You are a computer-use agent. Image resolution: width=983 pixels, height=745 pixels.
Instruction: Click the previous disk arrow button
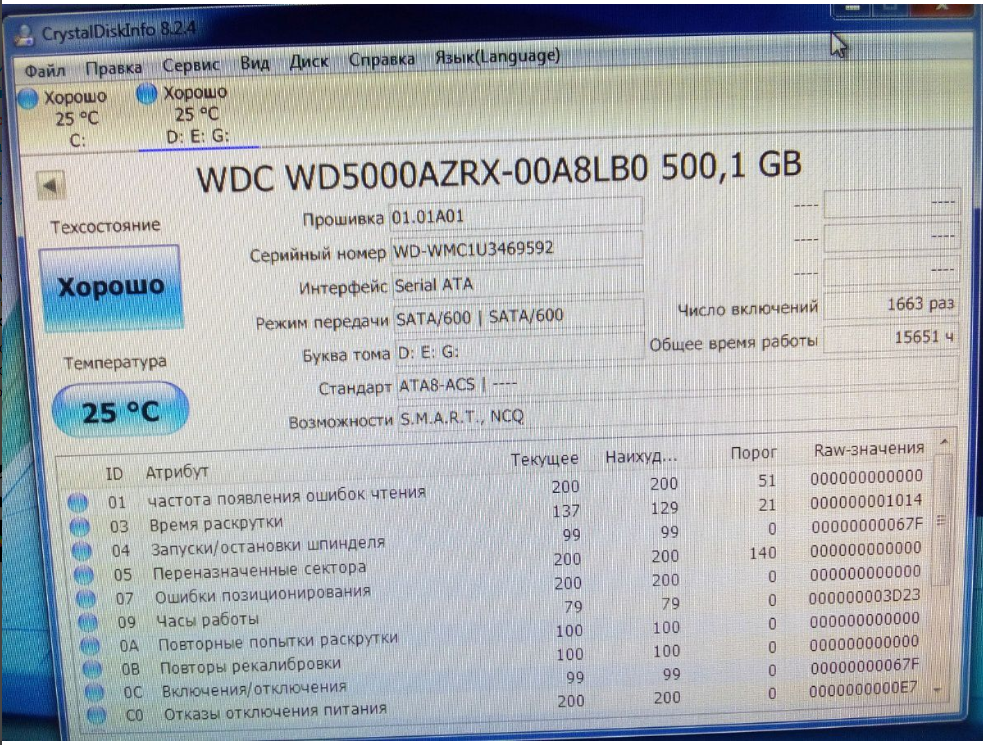coord(50,186)
